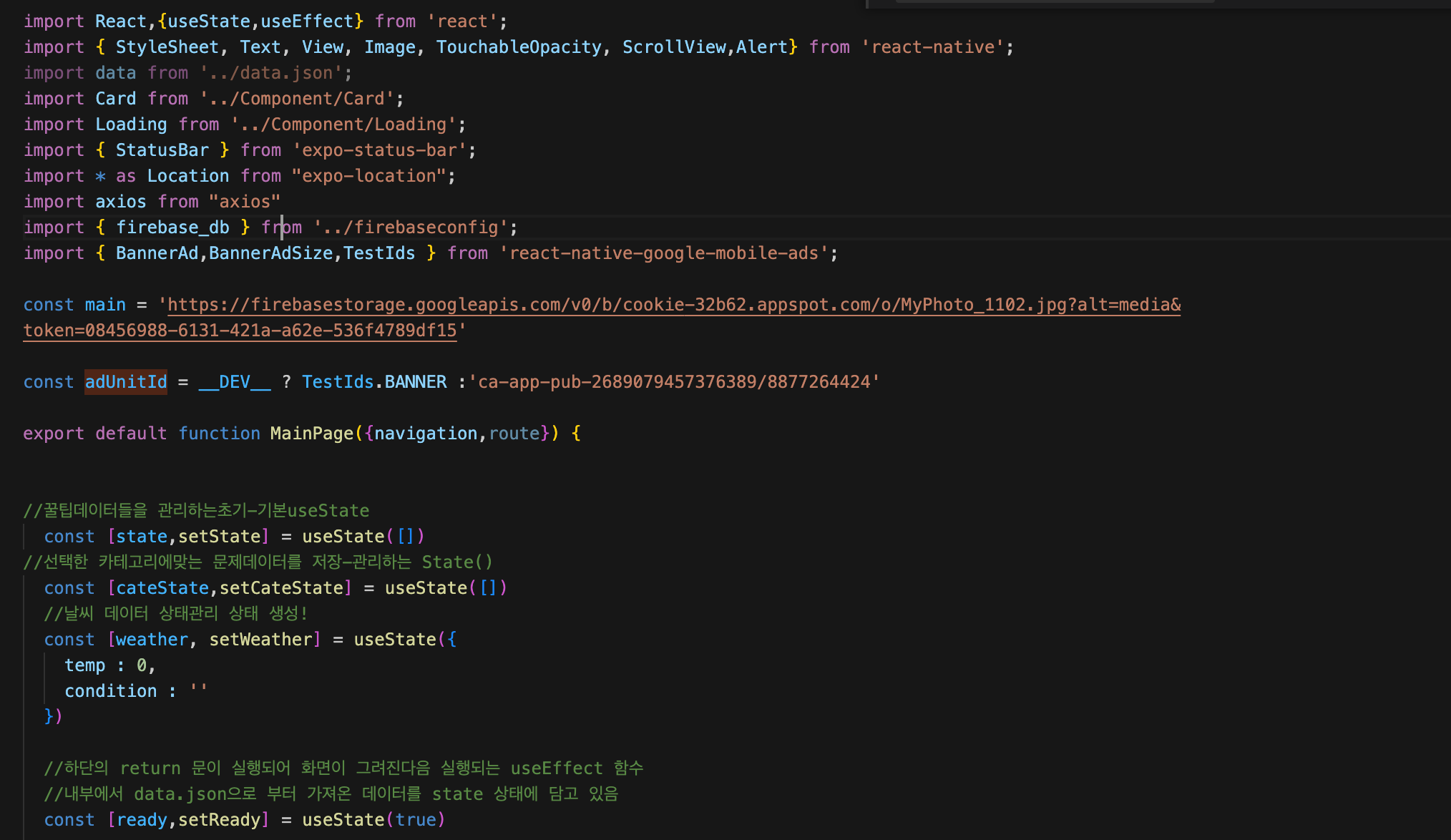1451x840 pixels.
Task: Click the 'route' parameter of MainPage
Action: [514, 434]
